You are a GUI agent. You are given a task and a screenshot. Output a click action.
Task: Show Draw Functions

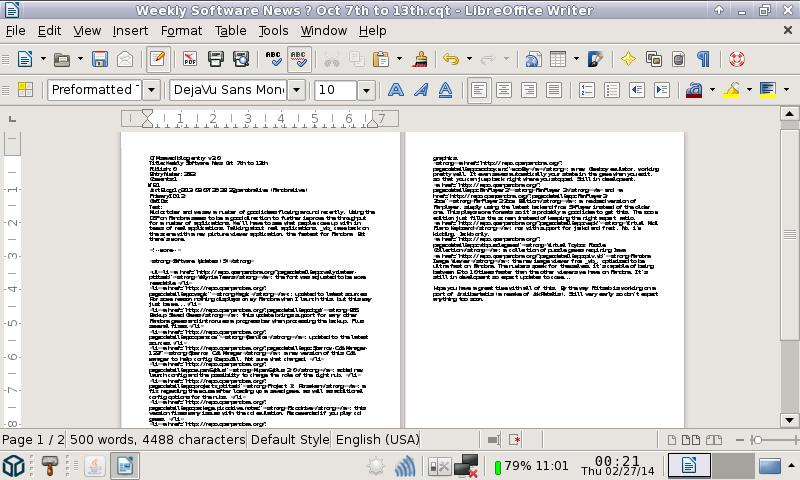pos(595,59)
